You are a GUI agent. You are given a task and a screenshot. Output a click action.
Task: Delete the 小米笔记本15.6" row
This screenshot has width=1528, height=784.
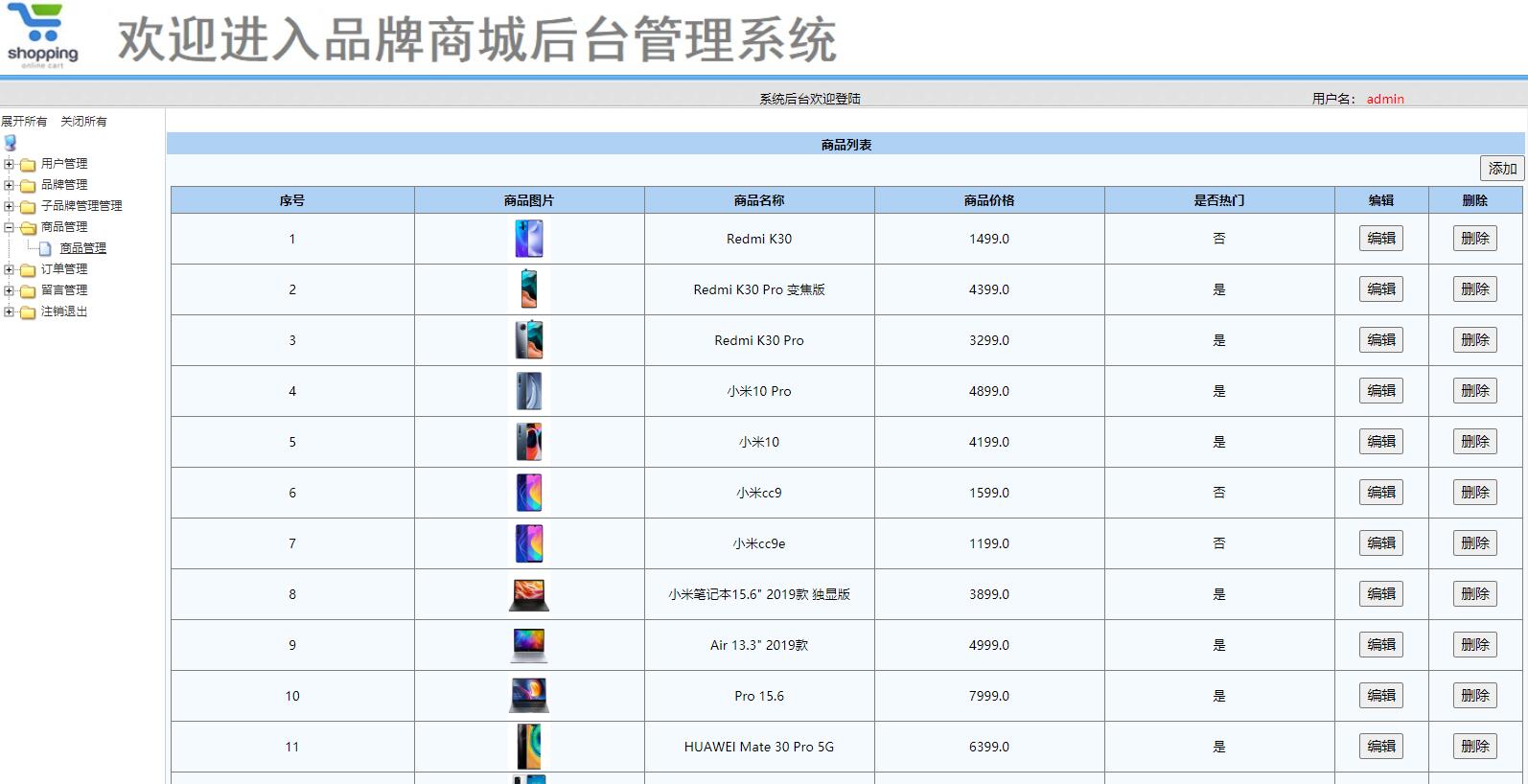[x=1475, y=594]
